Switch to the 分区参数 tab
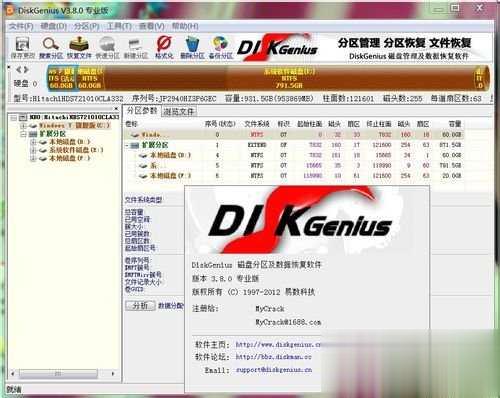The height and width of the screenshot is (398, 500). 142,111
